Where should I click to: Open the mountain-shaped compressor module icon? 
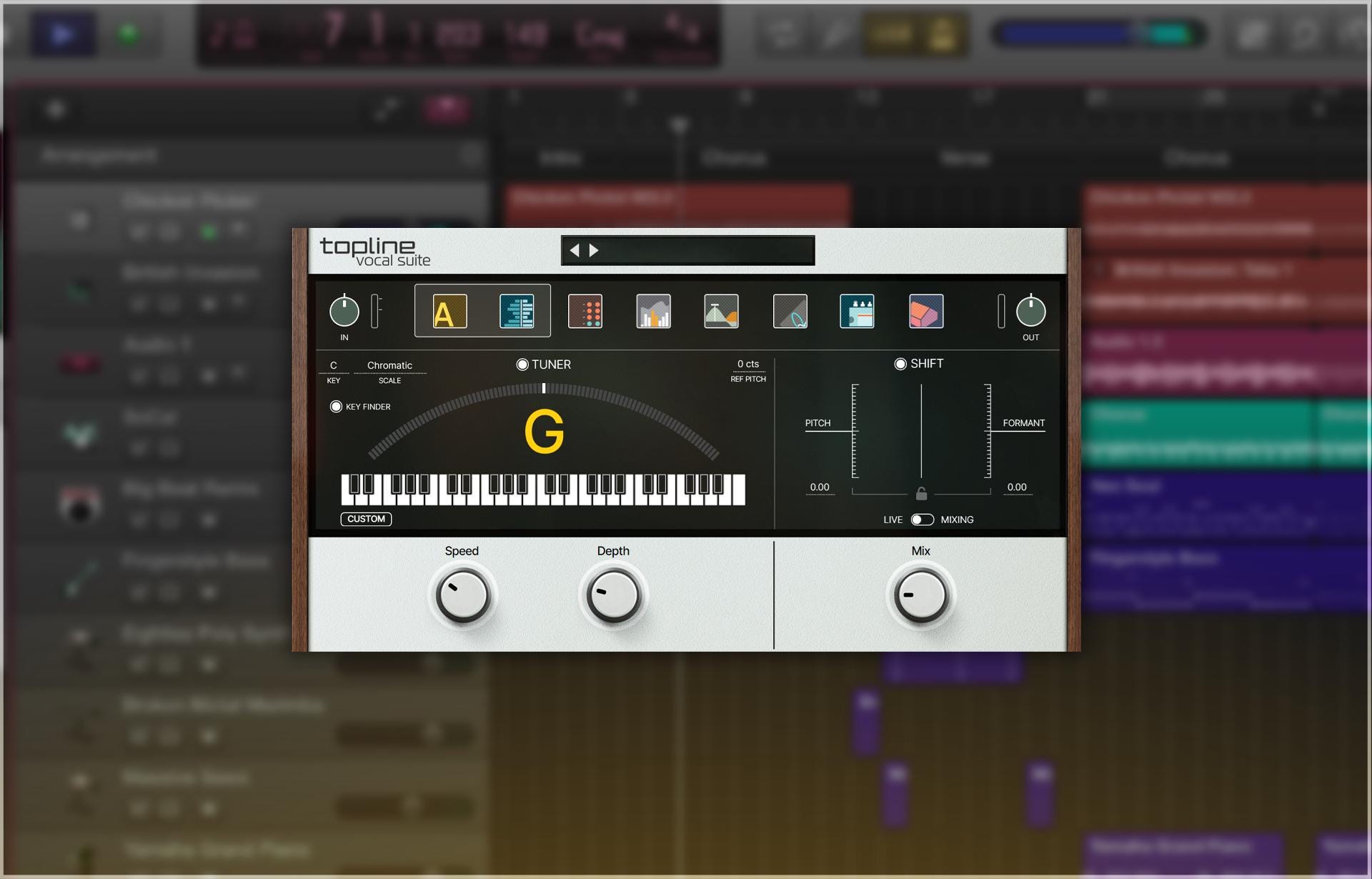(721, 312)
